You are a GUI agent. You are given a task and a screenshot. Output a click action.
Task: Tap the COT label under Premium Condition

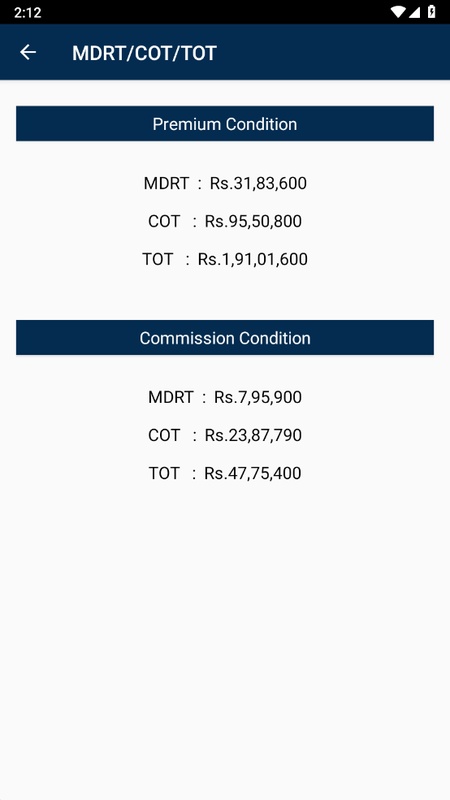click(x=164, y=221)
